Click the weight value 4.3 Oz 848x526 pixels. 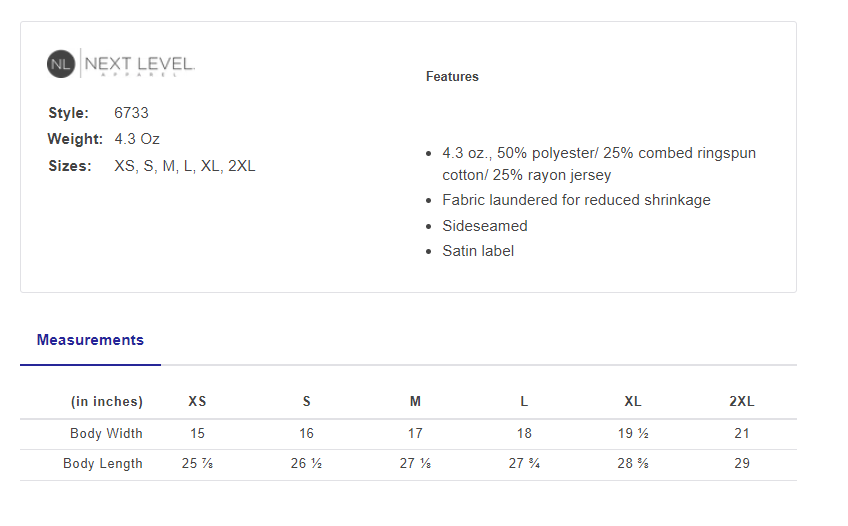tap(137, 139)
